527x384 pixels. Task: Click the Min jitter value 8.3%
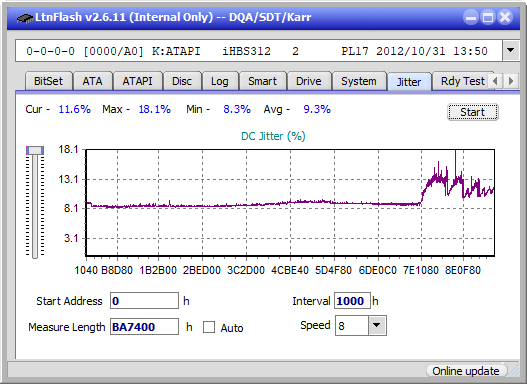[237, 109]
